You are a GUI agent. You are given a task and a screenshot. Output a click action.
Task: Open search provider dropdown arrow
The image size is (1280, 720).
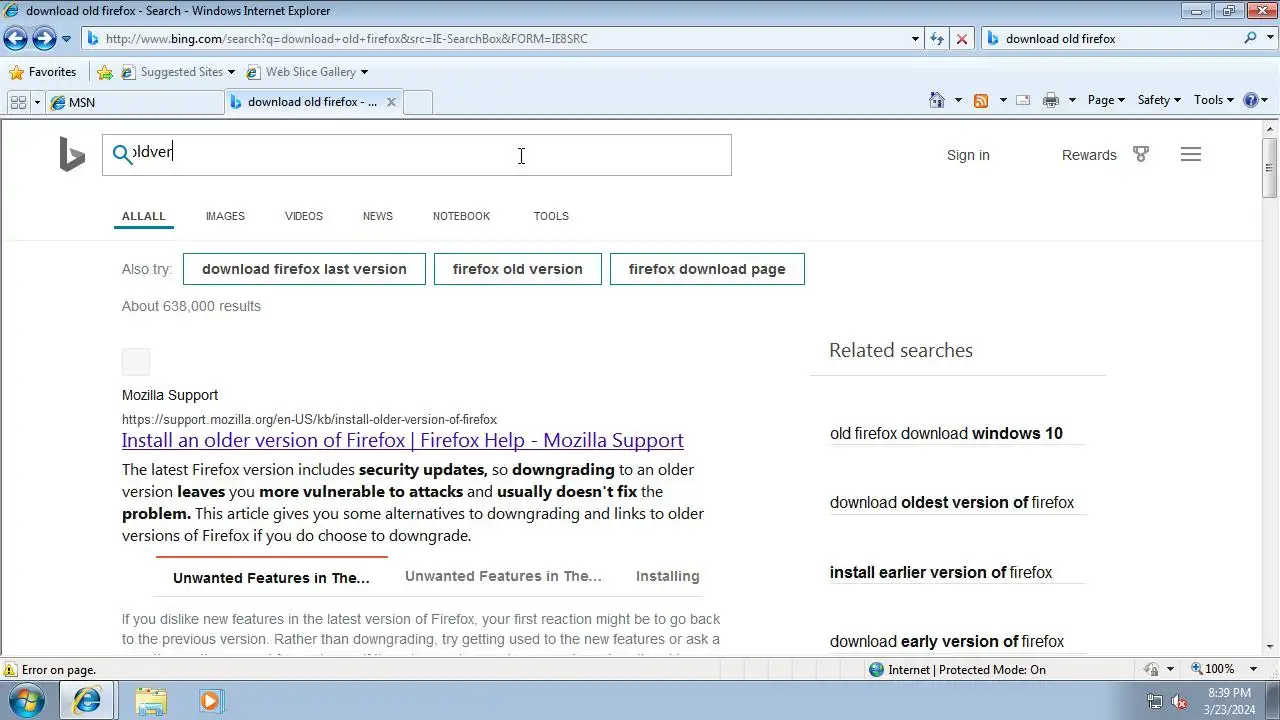(x=1269, y=39)
